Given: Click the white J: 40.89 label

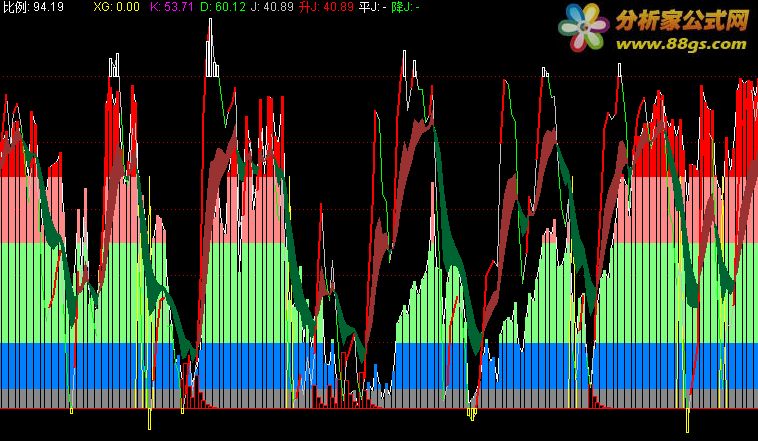Looking at the screenshot, I should pyautogui.click(x=272, y=7).
